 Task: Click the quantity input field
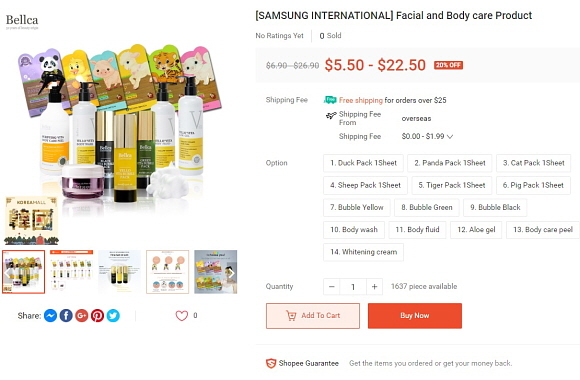pos(353,287)
